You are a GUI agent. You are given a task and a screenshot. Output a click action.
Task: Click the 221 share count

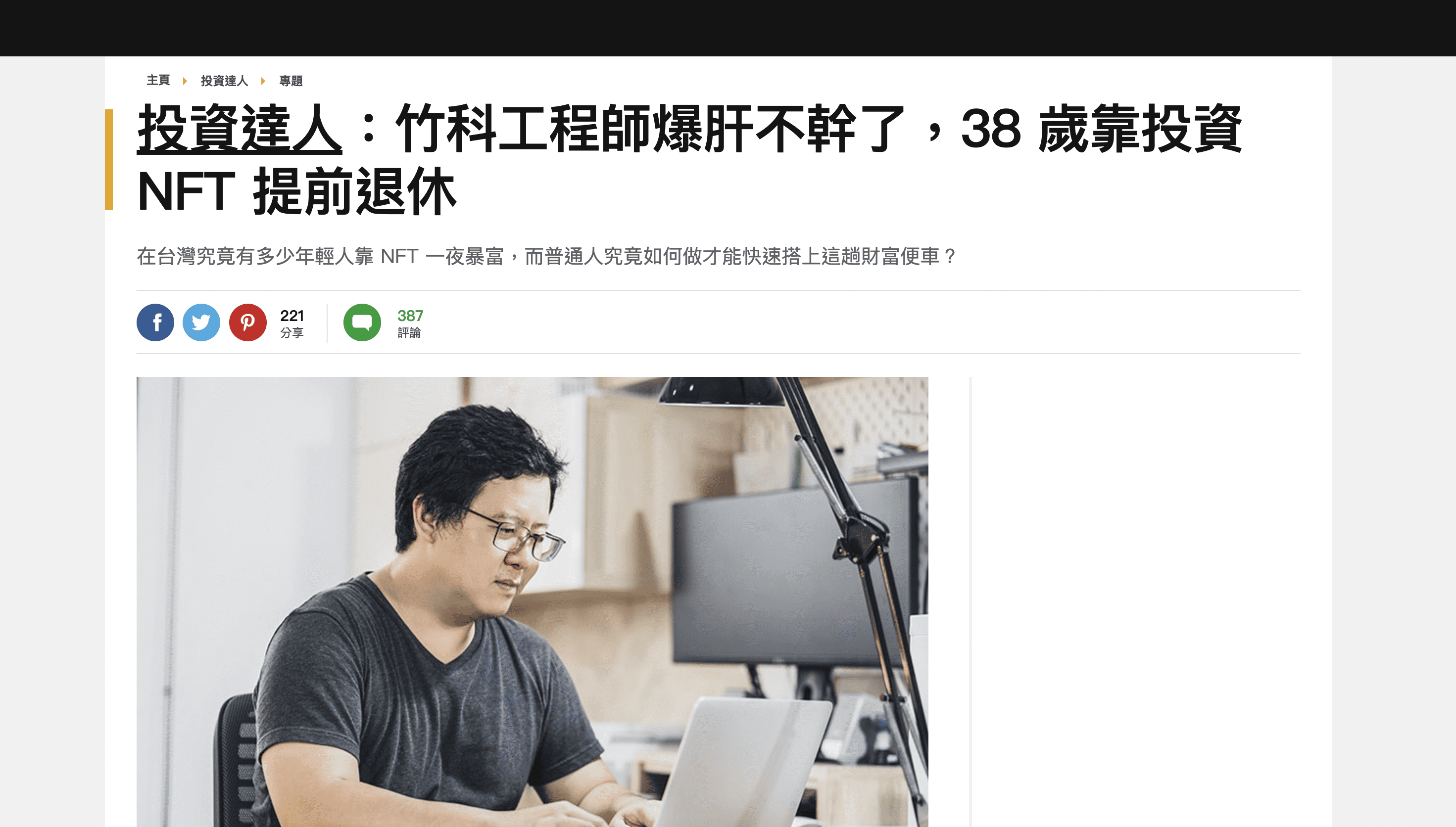tap(292, 315)
